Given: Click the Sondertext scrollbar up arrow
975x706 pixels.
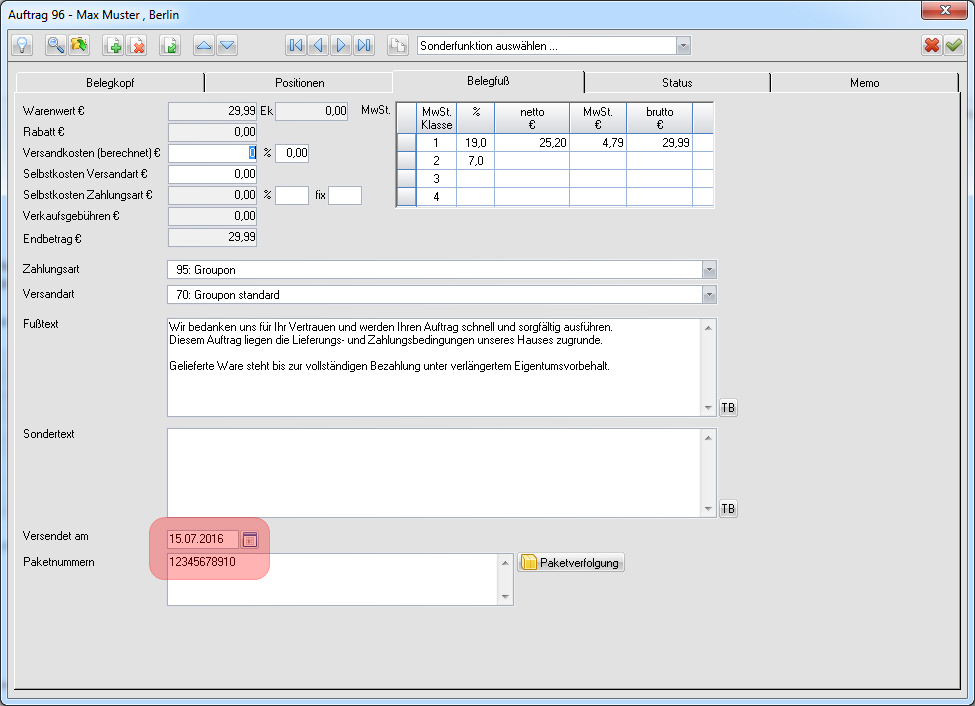Looking at the screenshot, I should 708,437.
